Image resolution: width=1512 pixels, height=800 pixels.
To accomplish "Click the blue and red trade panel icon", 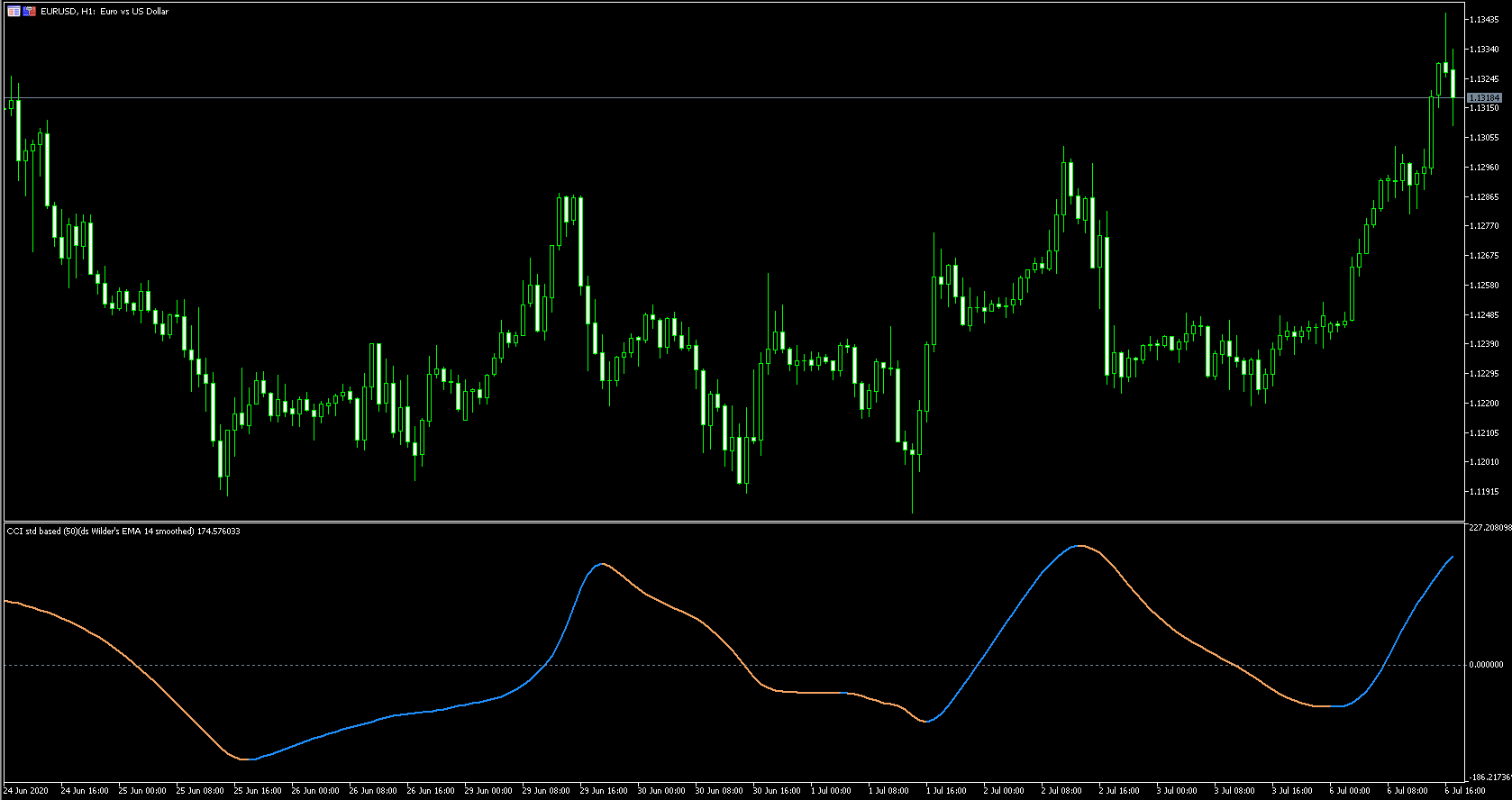I will tap(30, 12).
